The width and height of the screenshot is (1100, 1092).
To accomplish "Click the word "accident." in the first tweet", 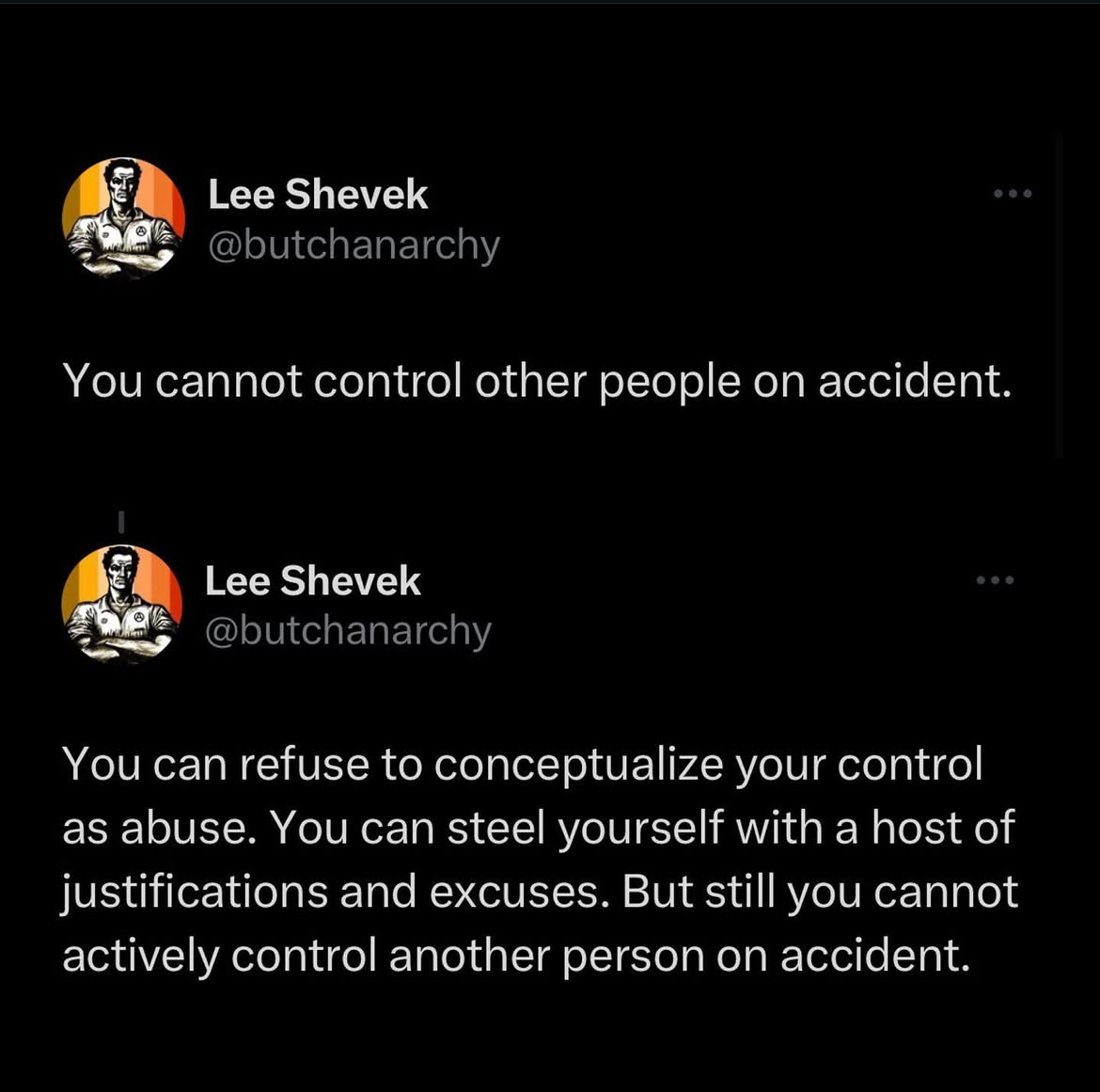I will [916, 381].
